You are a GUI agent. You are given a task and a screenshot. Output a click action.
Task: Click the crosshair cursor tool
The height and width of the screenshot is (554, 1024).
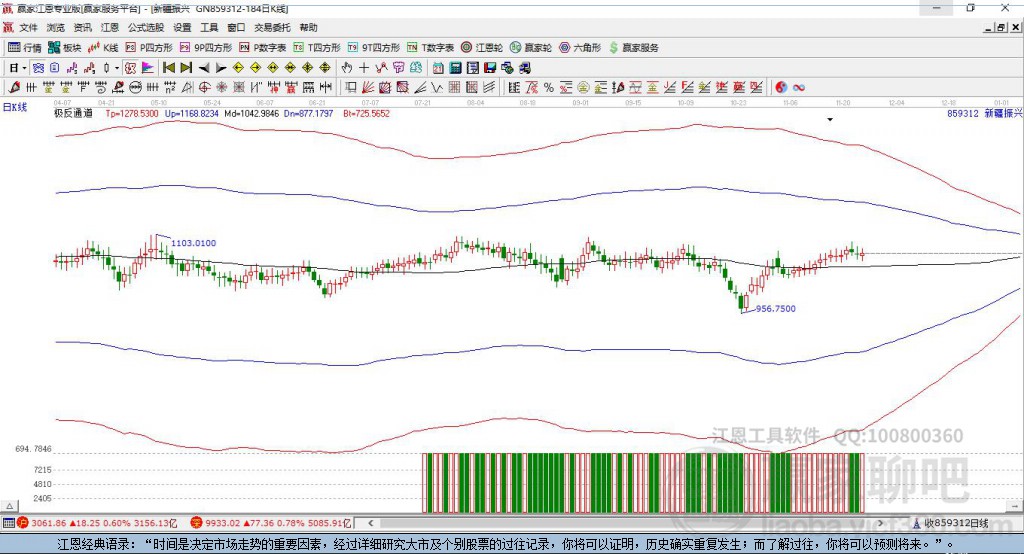pos(364,68)
